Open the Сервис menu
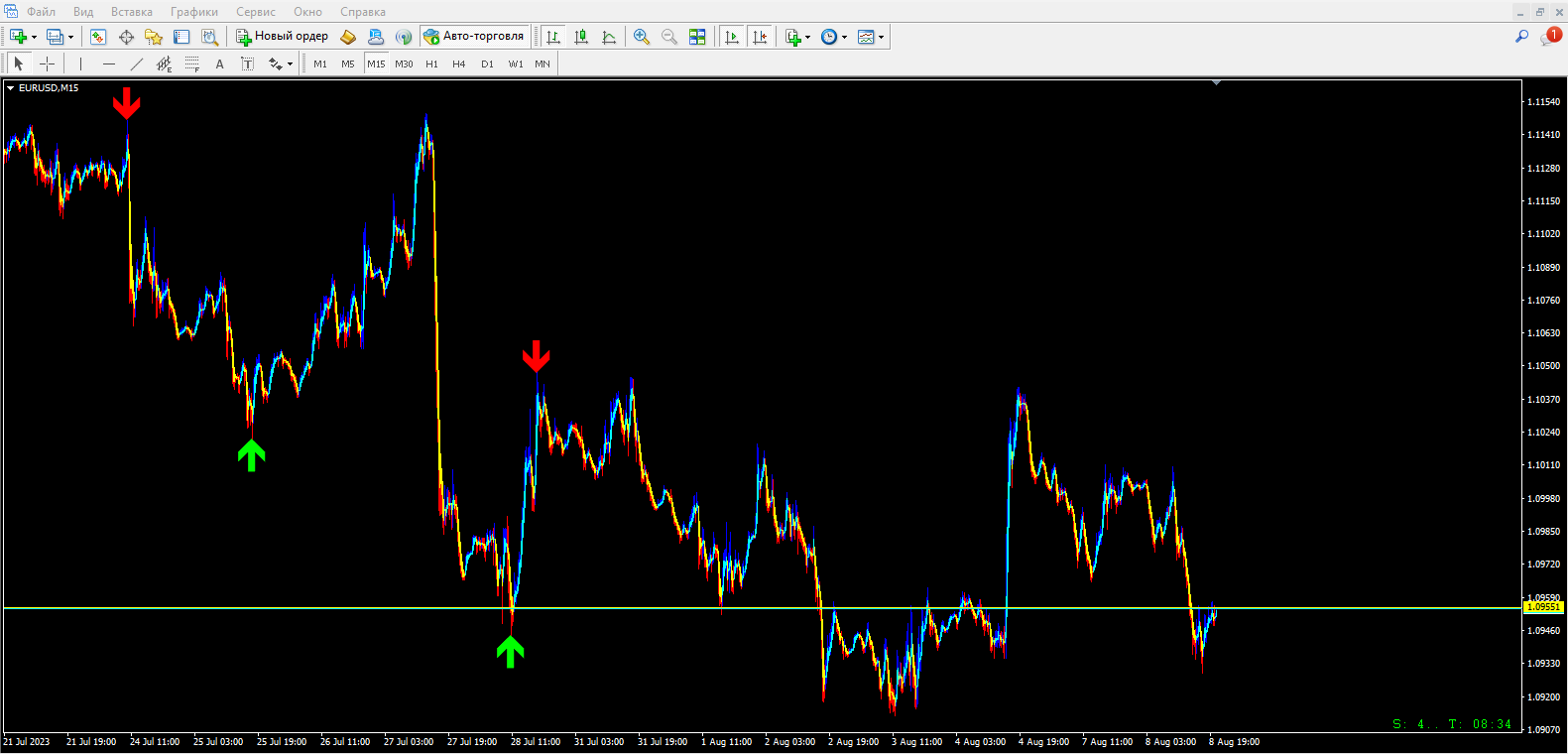 [x=256, y=12]
